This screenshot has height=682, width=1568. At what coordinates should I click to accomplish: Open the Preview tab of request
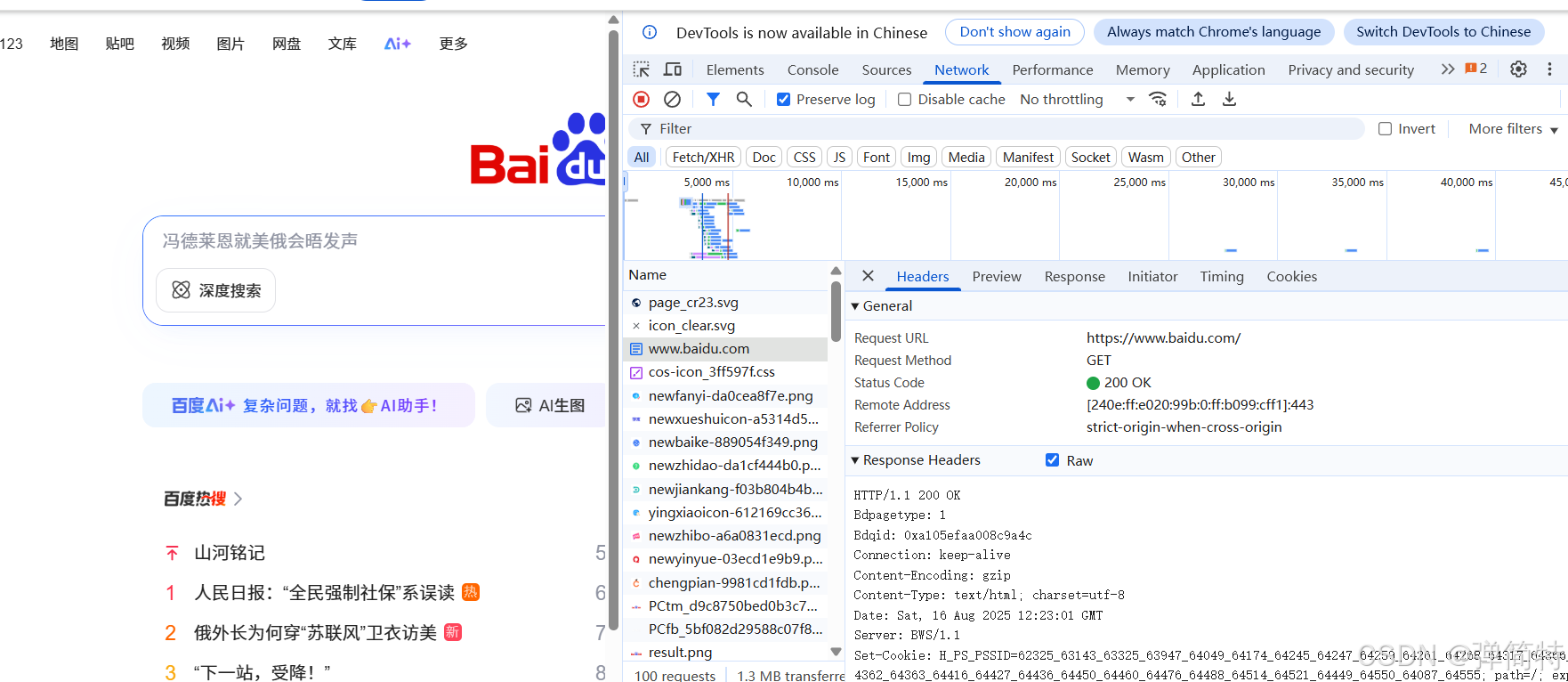click(x=997, y=277)
